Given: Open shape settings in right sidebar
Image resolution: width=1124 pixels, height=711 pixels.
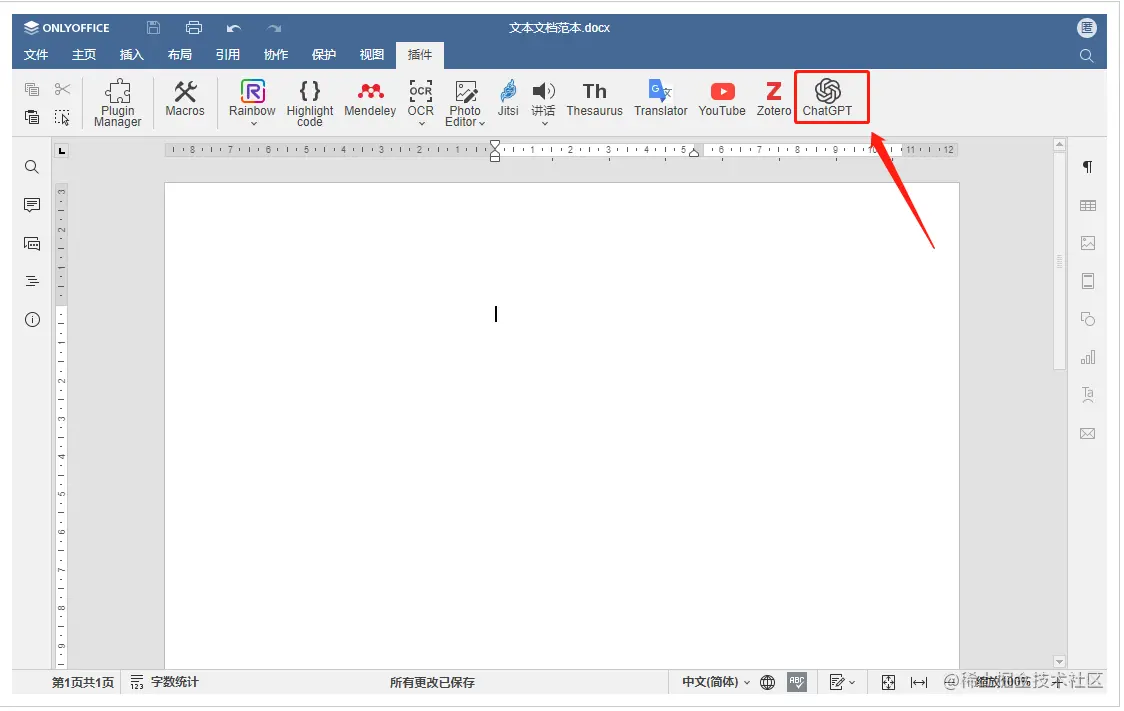Looking at the screenshot, I should [x=1087, y=319].
